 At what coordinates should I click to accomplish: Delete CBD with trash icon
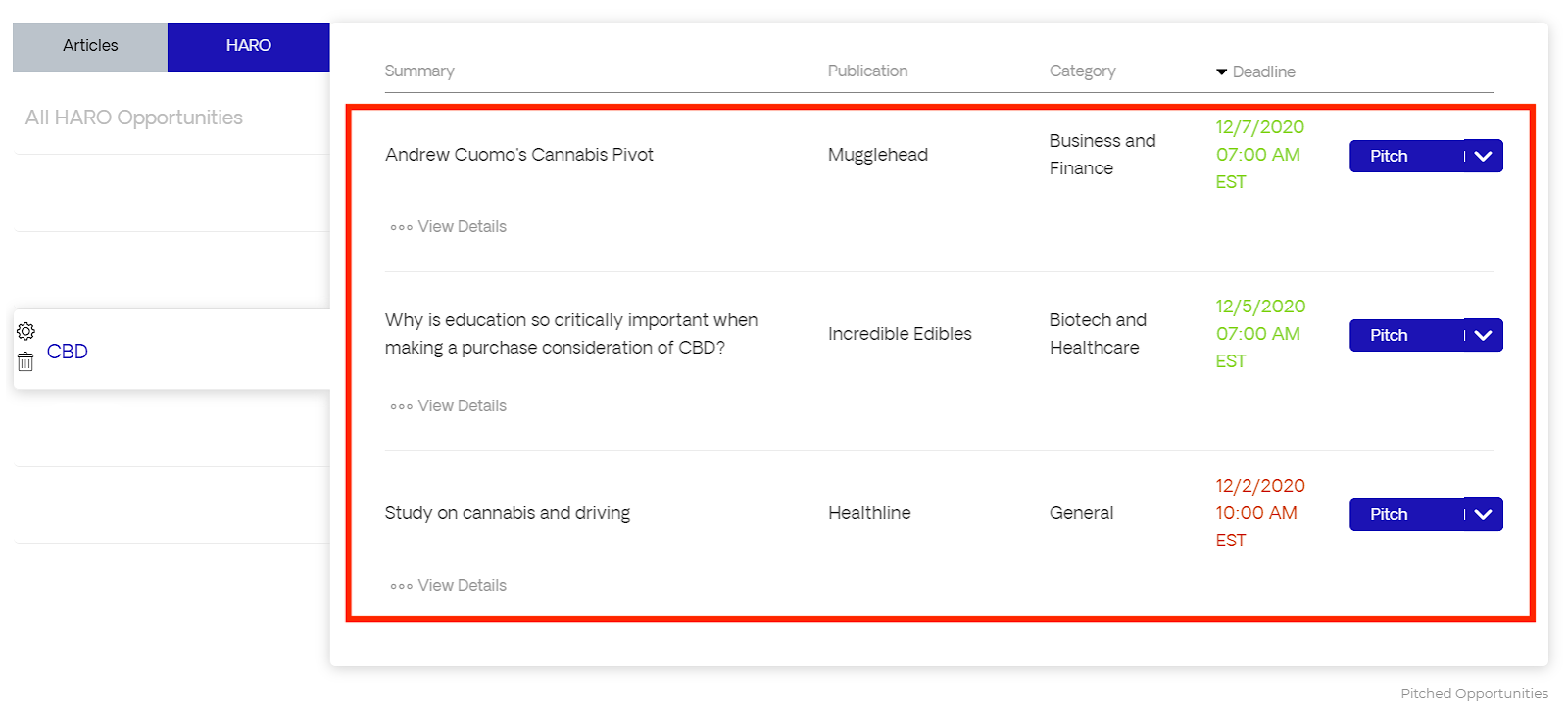coord(25,362)
